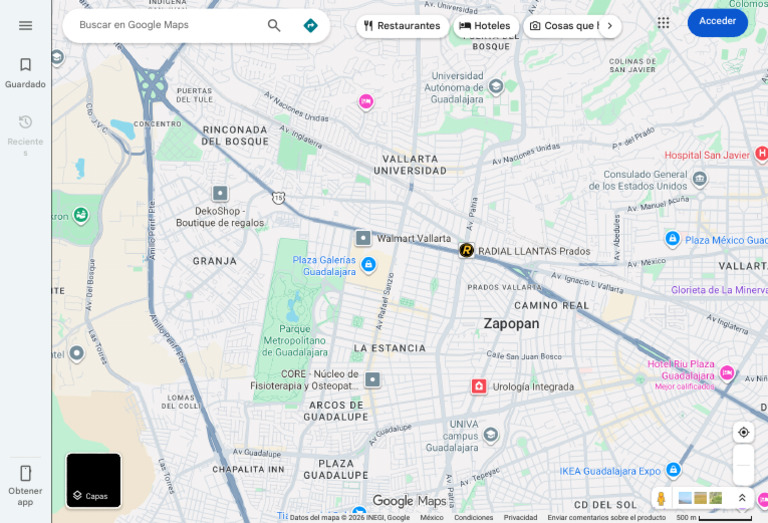Filter by Restaurantes chip
The height and width of the screenshot is (523, 768).
click(x=403, y=26)
